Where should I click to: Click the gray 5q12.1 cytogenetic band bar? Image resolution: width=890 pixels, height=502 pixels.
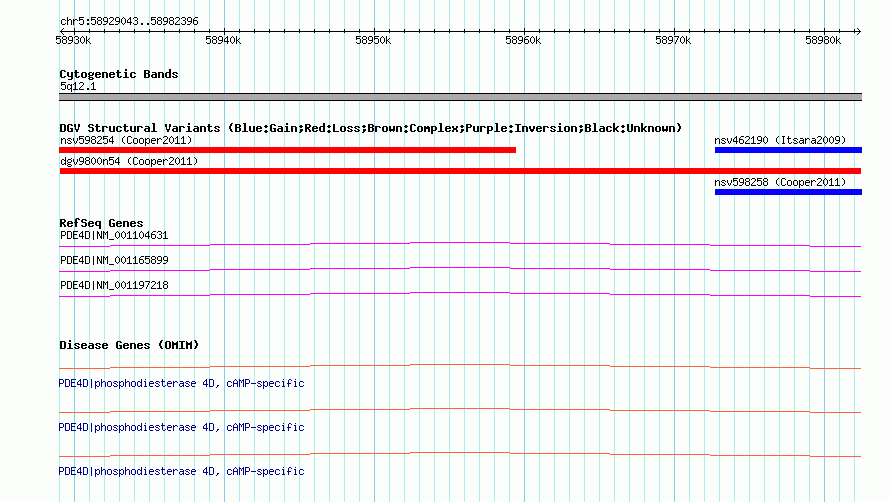(460, 97)
